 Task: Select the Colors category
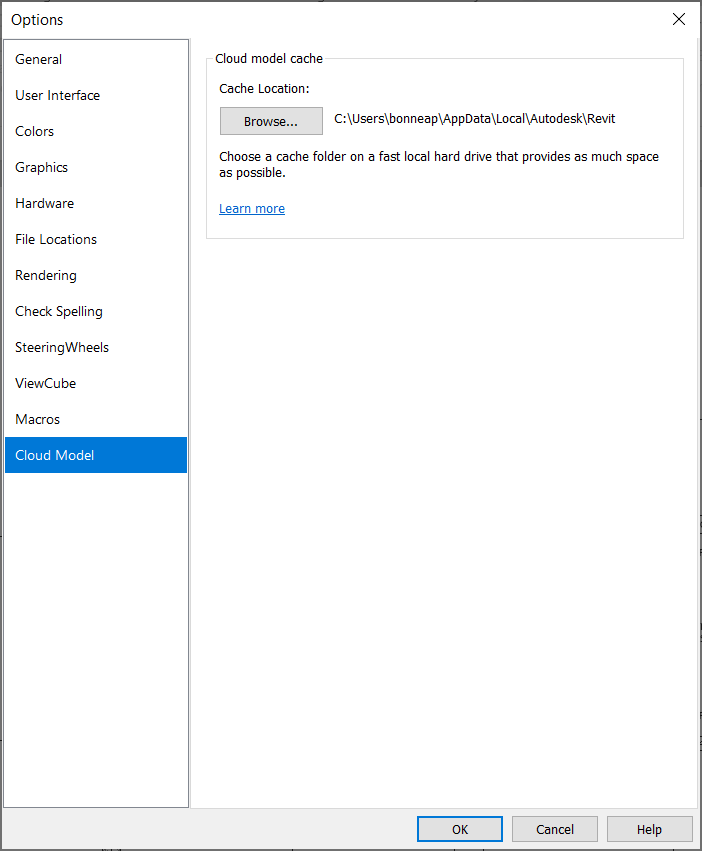click(35, 131)
